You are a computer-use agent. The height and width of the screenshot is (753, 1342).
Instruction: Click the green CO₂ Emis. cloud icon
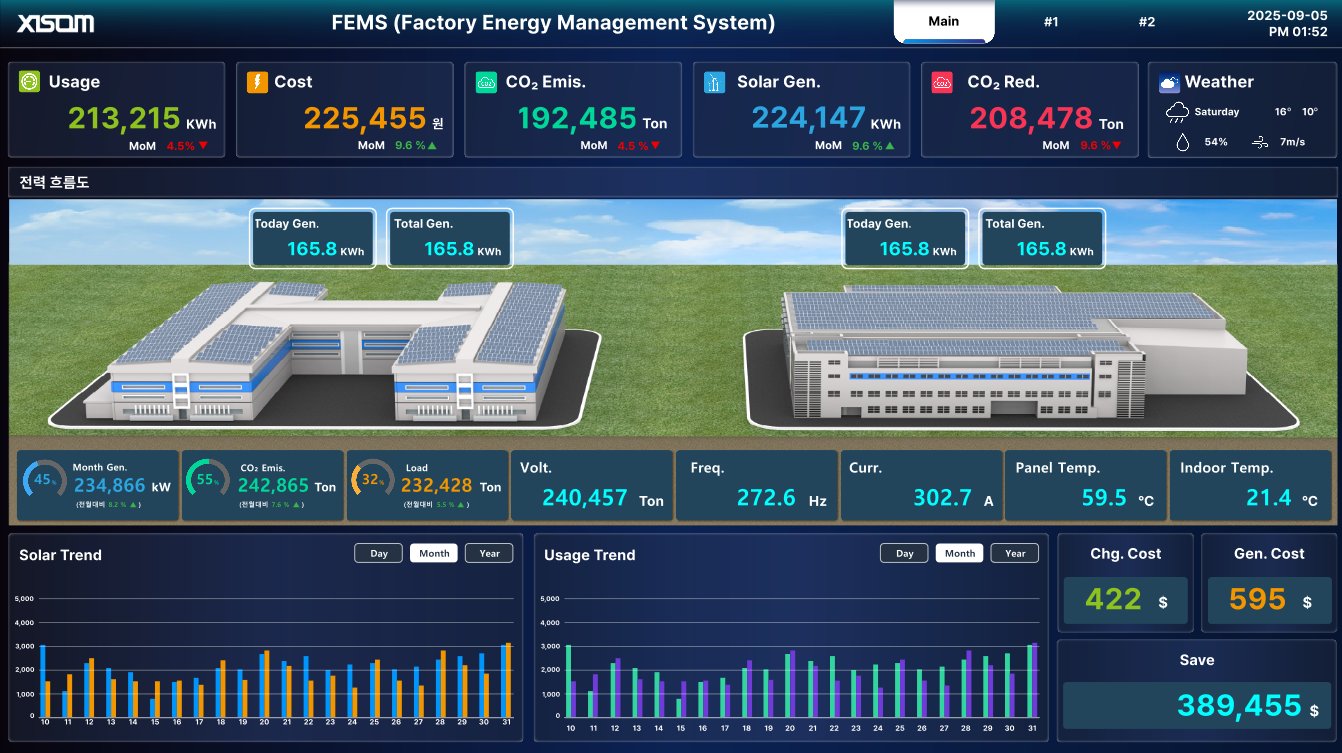486,82
